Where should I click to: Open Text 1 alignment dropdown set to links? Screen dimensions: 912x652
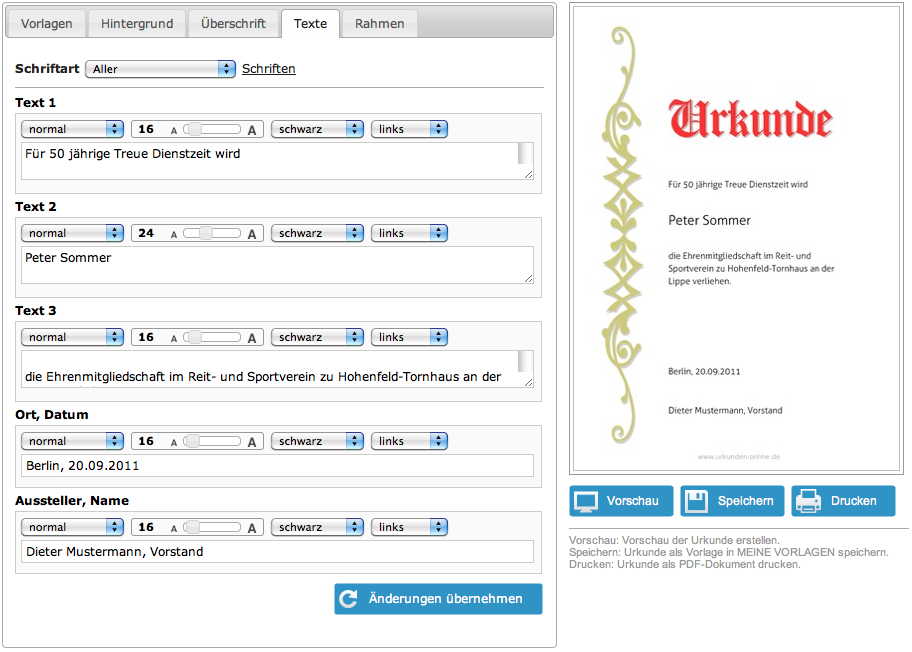pos(409,129)
